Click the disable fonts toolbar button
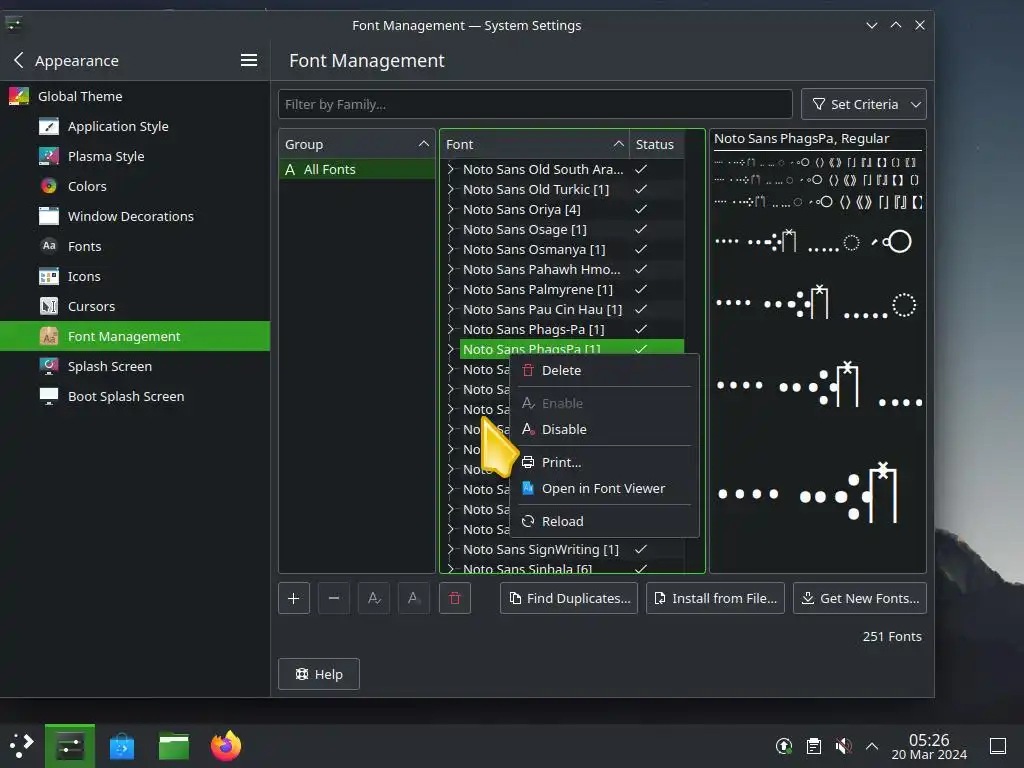 [414, 598]
